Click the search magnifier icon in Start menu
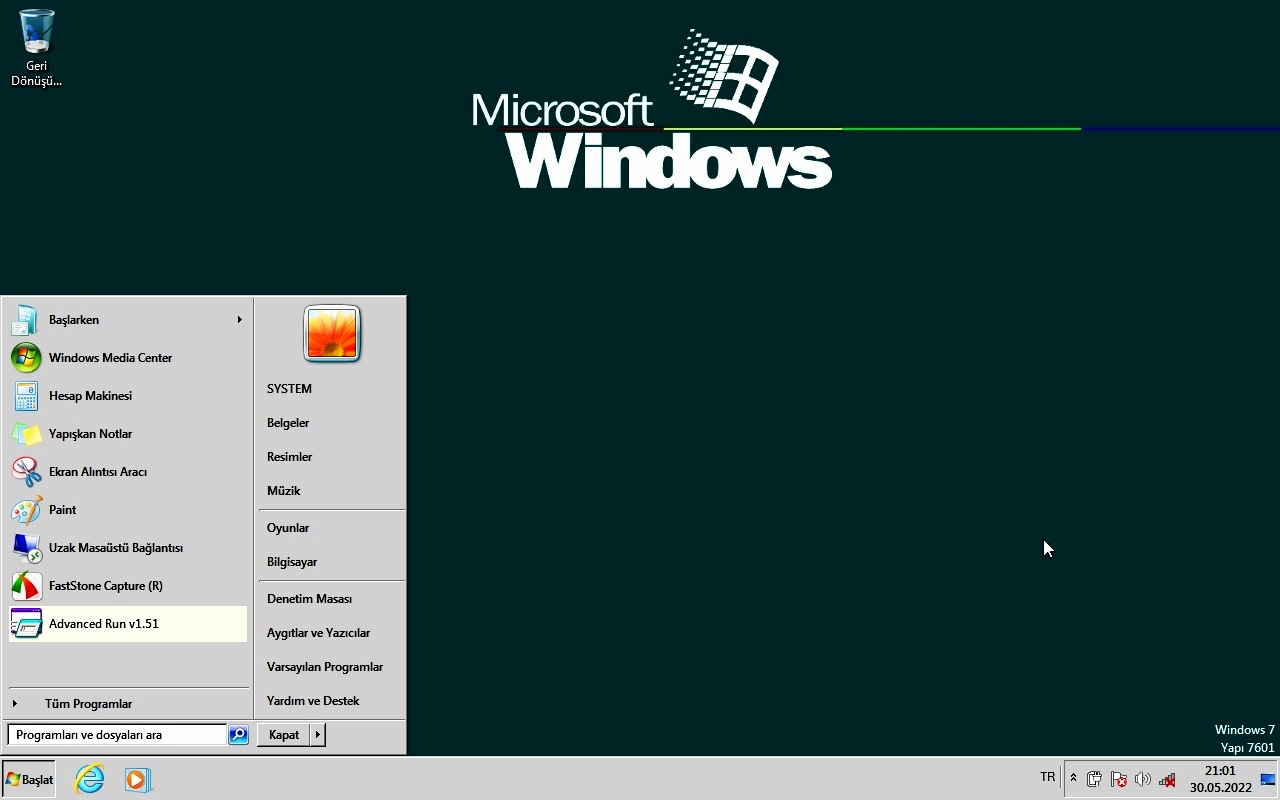The height and width of the screenshot is (800, 1280). click(238, 735)
